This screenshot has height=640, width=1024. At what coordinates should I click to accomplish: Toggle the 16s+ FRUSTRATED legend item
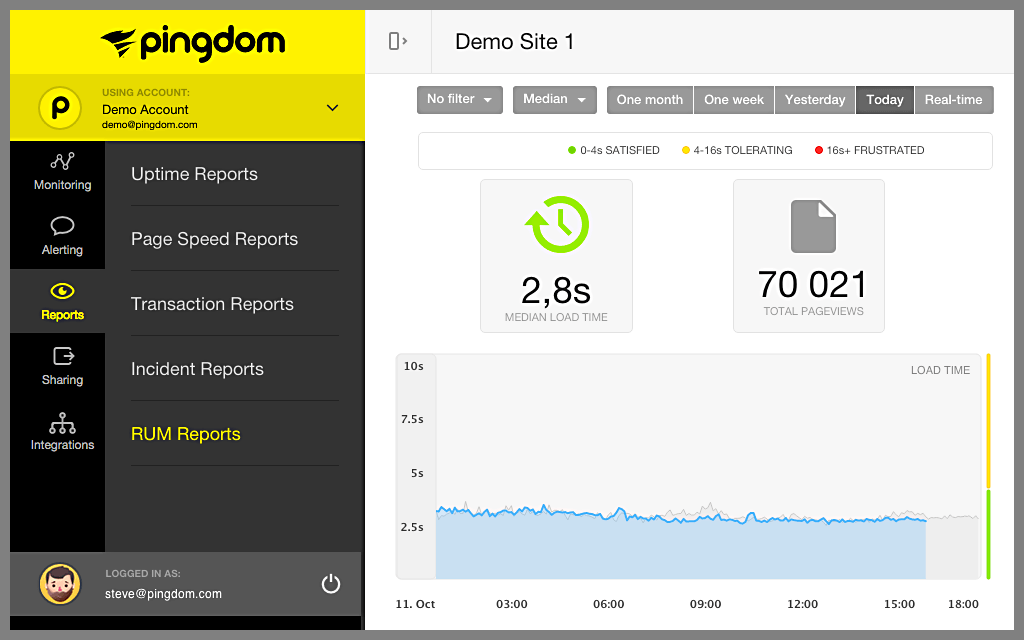(x=870, y=150)
